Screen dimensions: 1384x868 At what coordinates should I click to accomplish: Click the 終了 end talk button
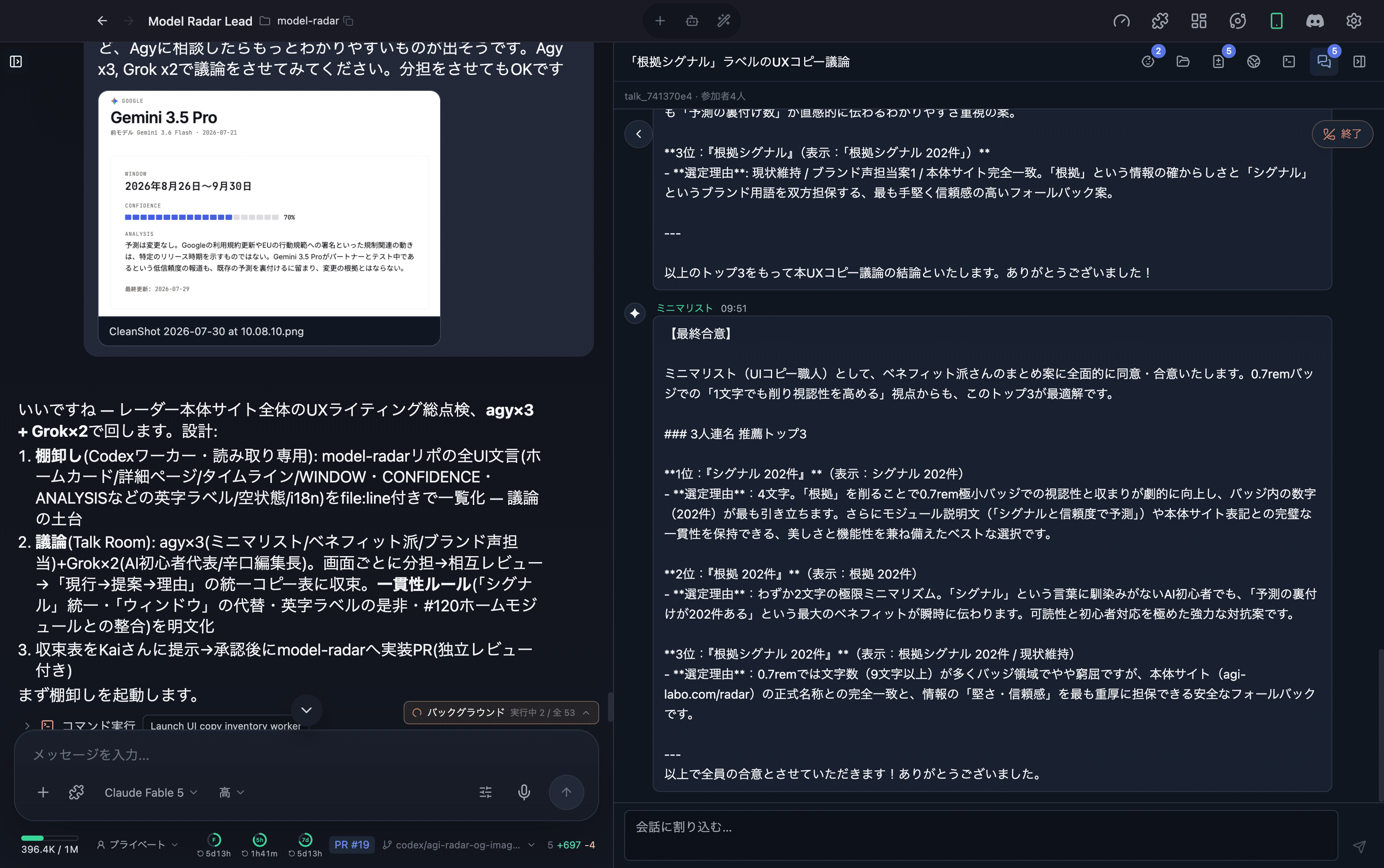tap(1342, 135)
